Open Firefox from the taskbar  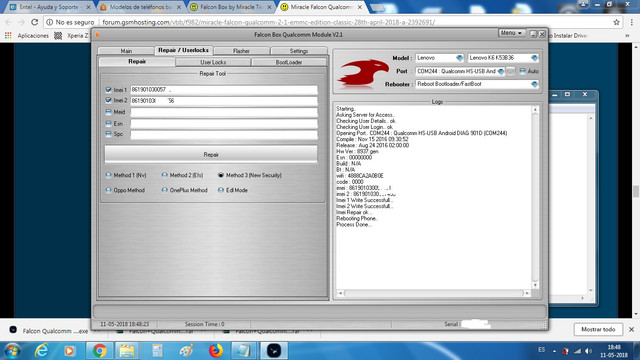(x=216, y=351)
